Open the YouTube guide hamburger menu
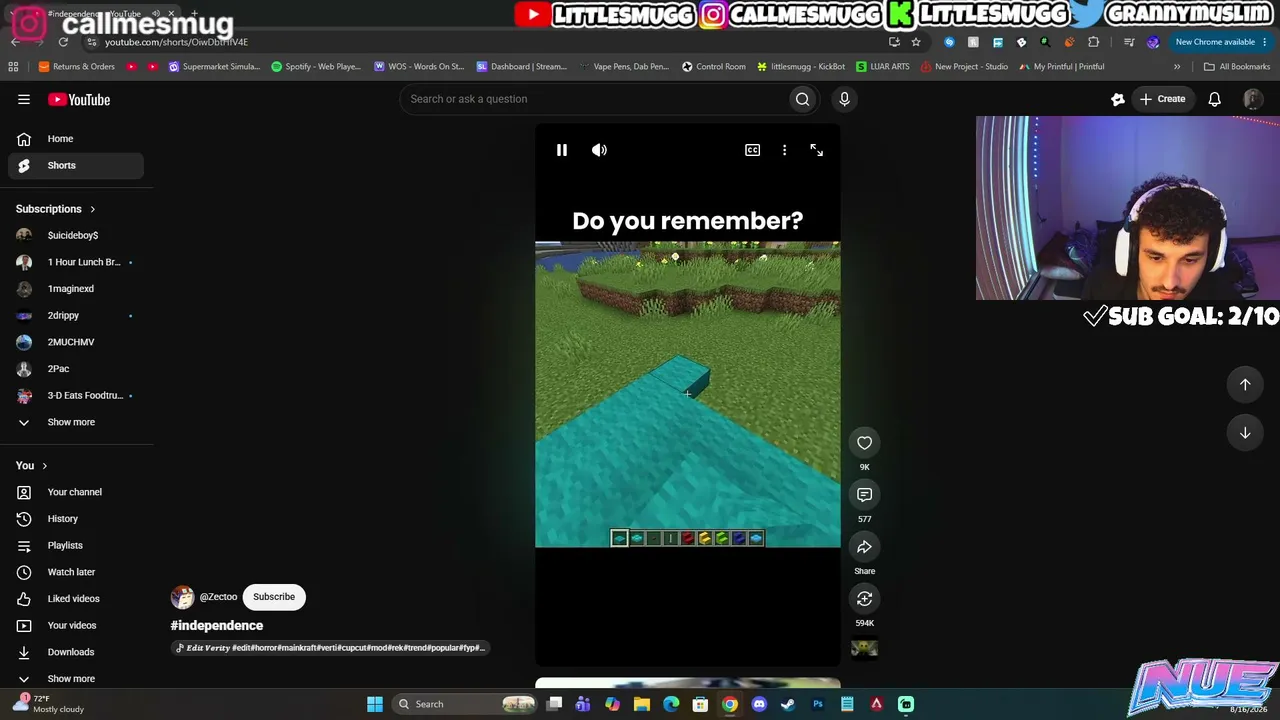Screen dimensions: 1280x720 (x=24, y=99)
